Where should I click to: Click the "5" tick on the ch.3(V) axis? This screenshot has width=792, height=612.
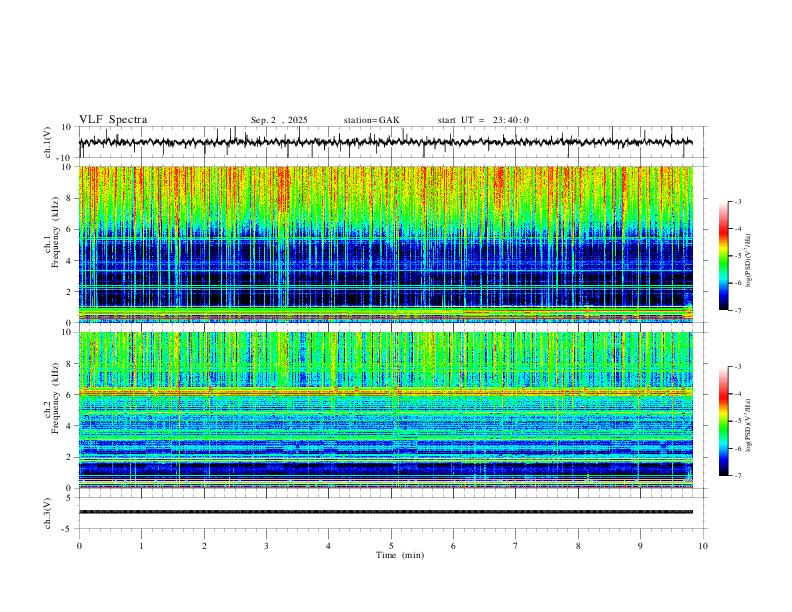click(70, 497)
